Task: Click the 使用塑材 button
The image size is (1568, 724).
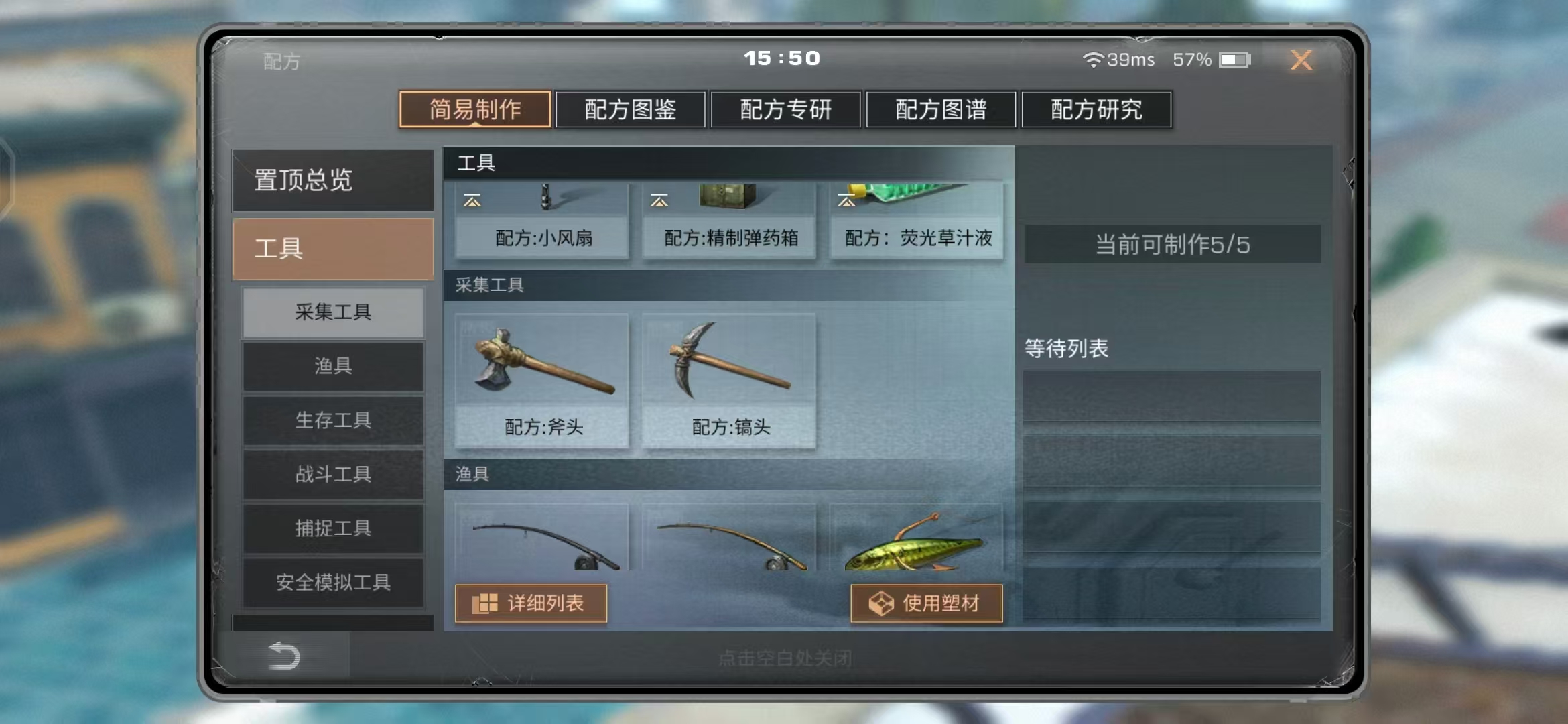Action: [927, 603]
